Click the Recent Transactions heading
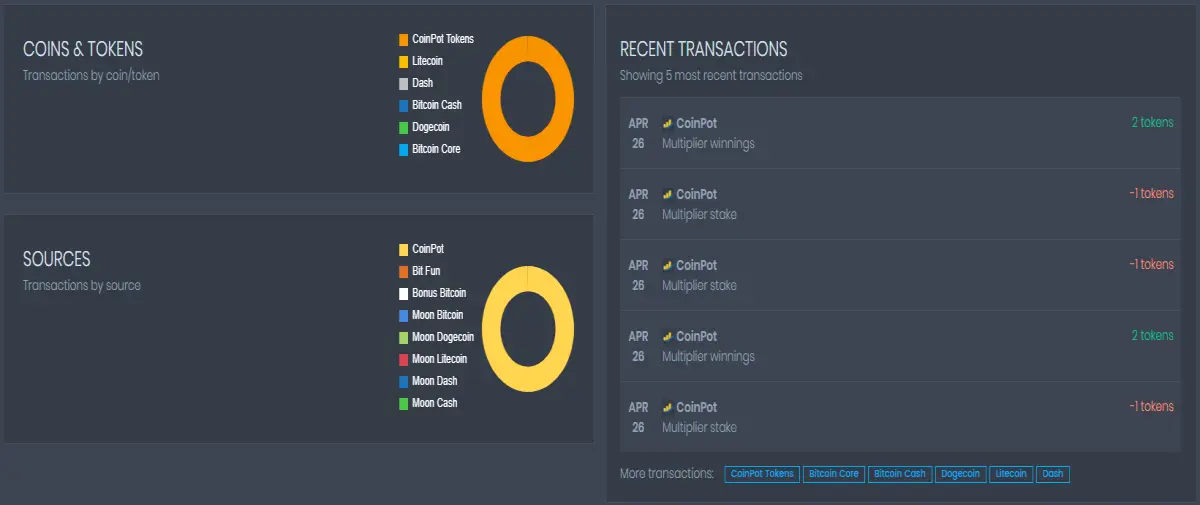The width and height of the screenshot is (1200, 505). (x=703, y=49)
